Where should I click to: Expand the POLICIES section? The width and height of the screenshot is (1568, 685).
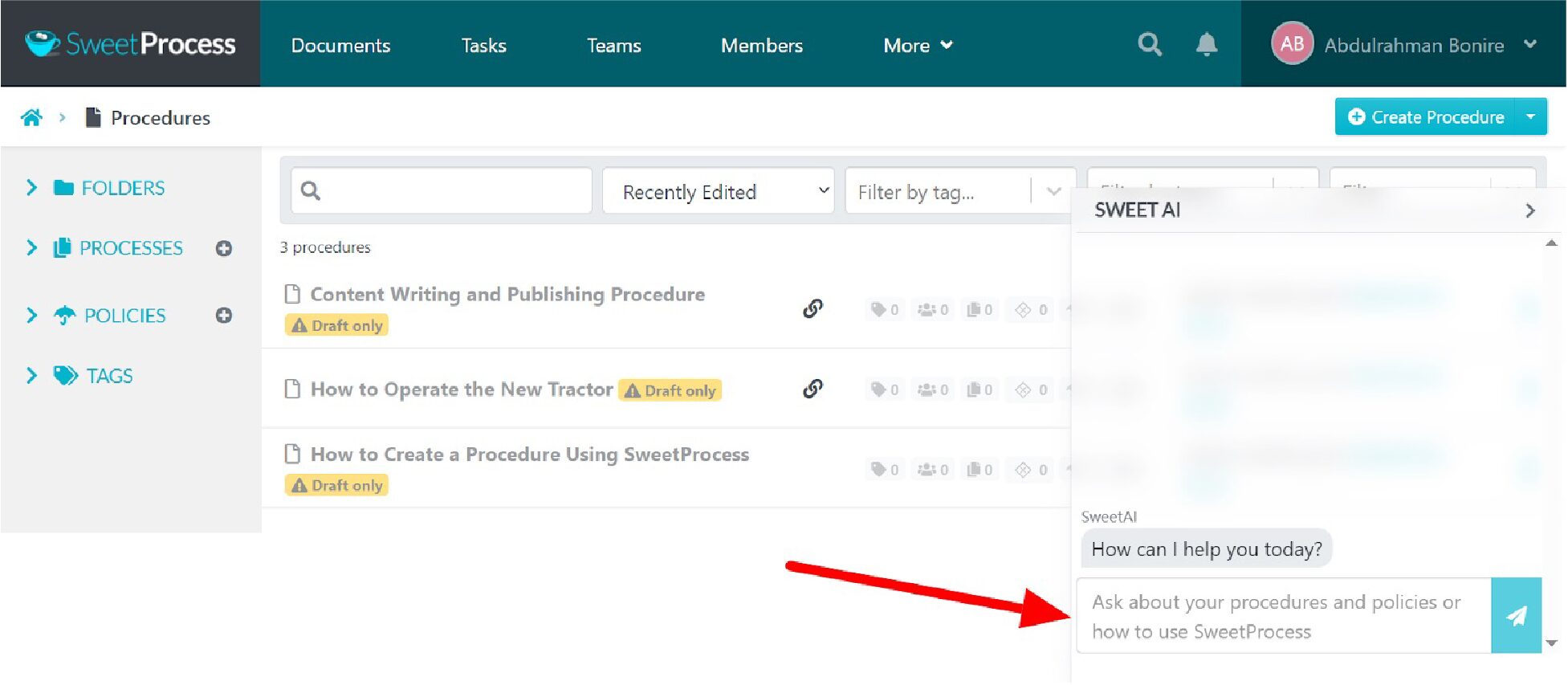pos(31,316)
